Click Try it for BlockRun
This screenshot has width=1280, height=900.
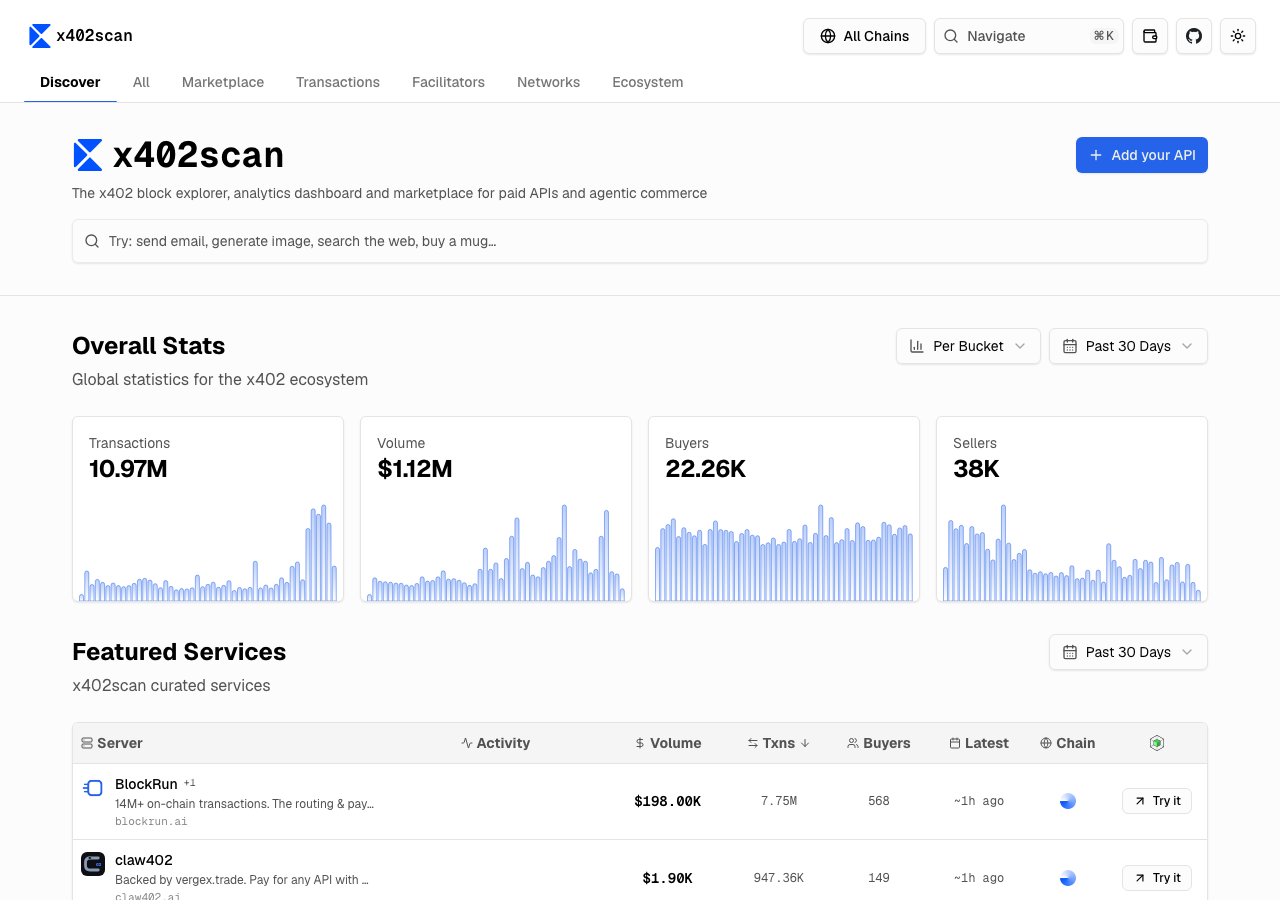(x=1157, y=801)
